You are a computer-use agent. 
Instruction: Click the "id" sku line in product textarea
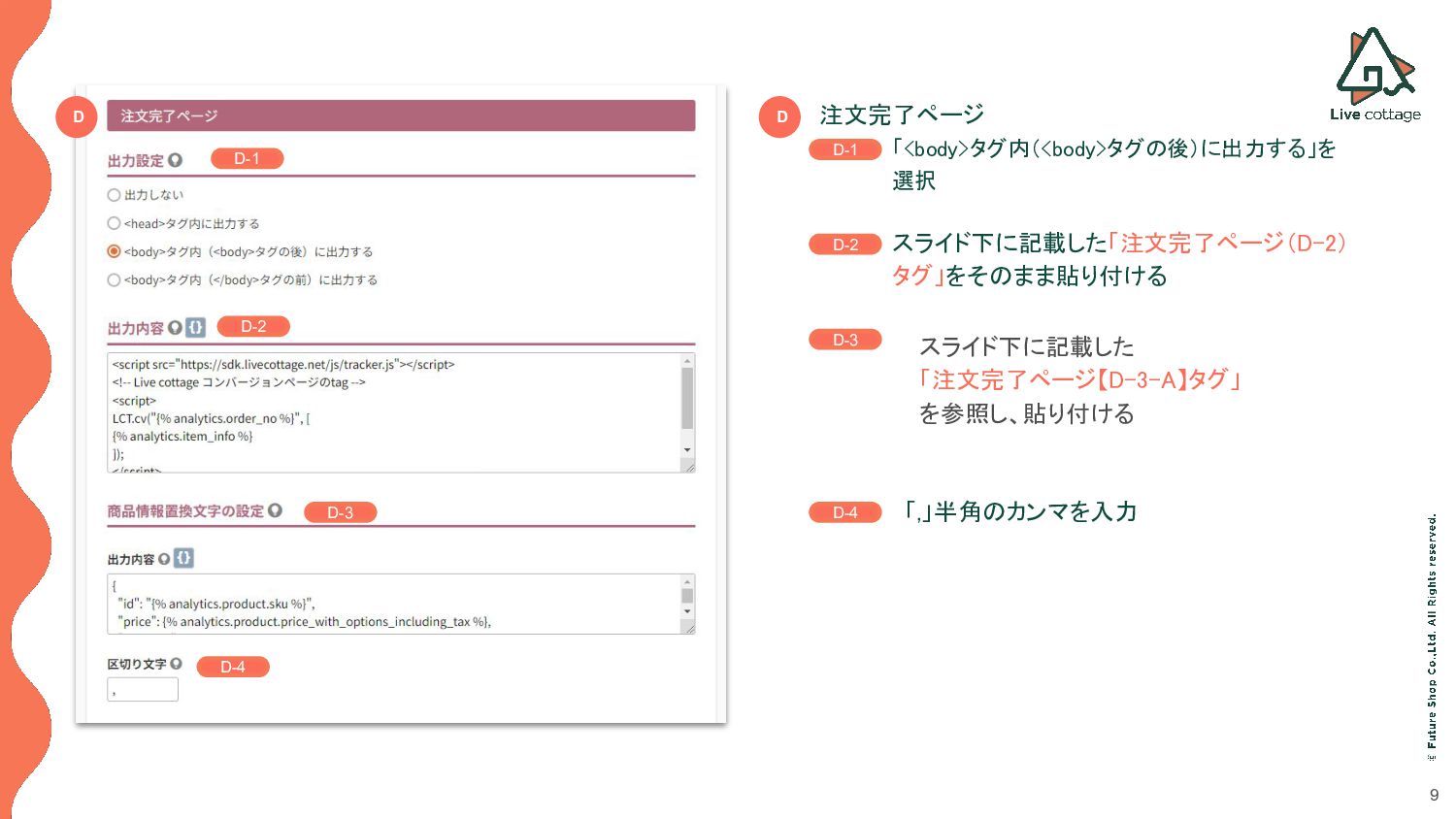point(215,604)
